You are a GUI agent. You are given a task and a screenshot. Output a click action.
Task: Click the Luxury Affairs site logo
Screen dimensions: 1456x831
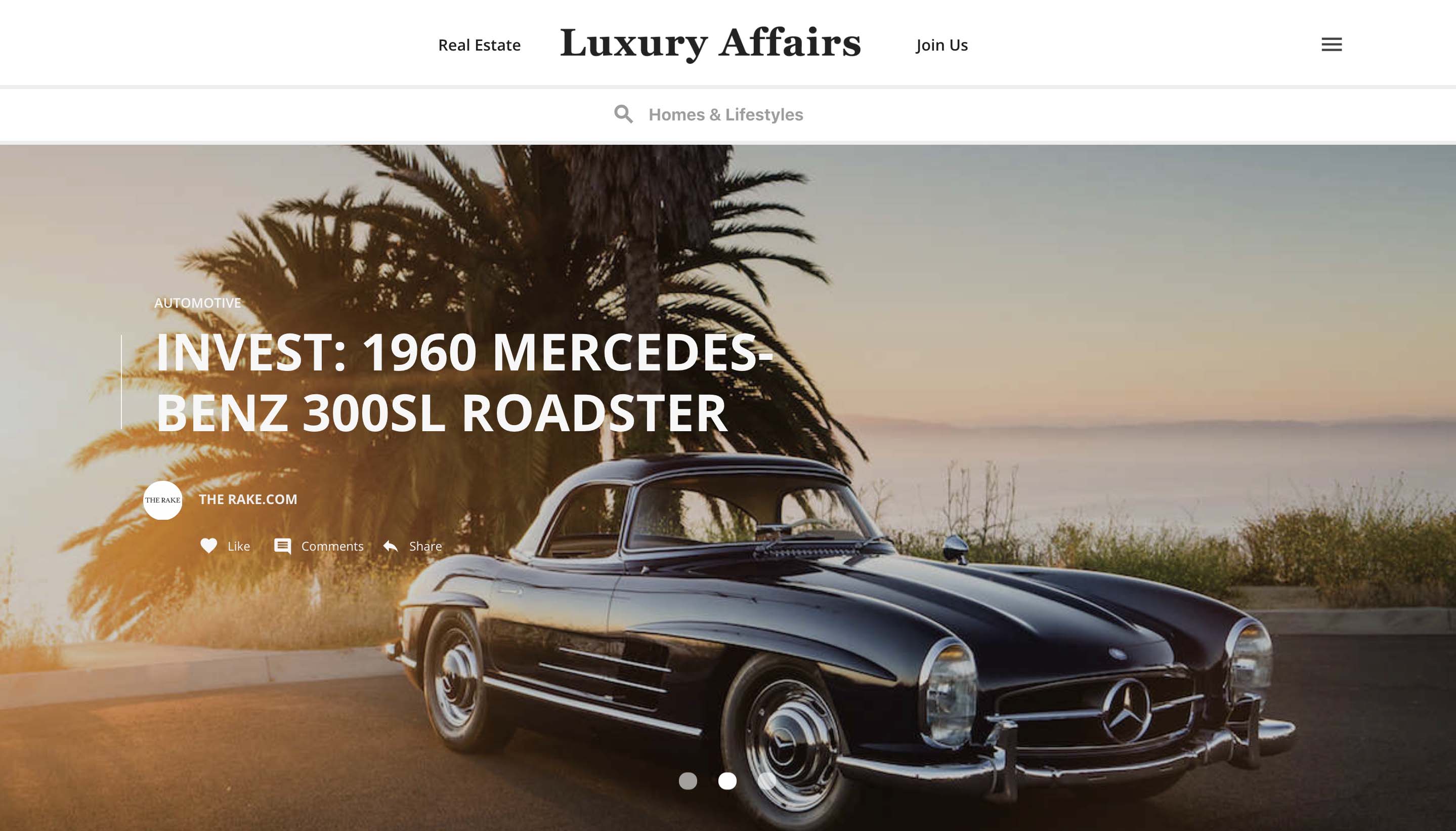coord(710,44)
